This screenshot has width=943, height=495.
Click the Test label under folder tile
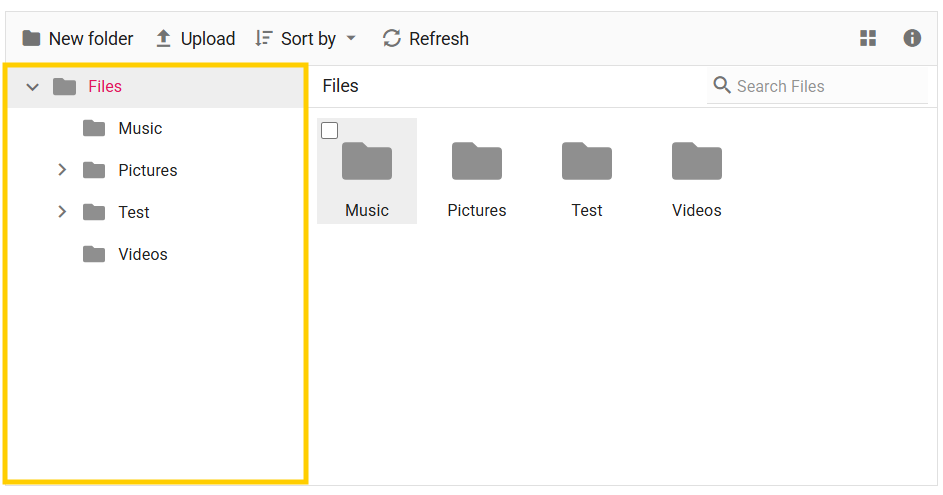pos(587,211)
